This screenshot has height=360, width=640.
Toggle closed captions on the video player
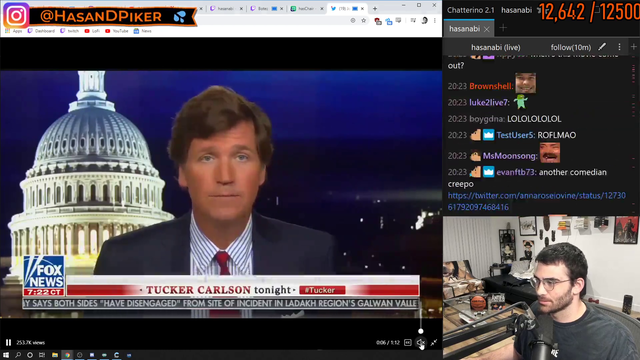(x=407, y=342)
